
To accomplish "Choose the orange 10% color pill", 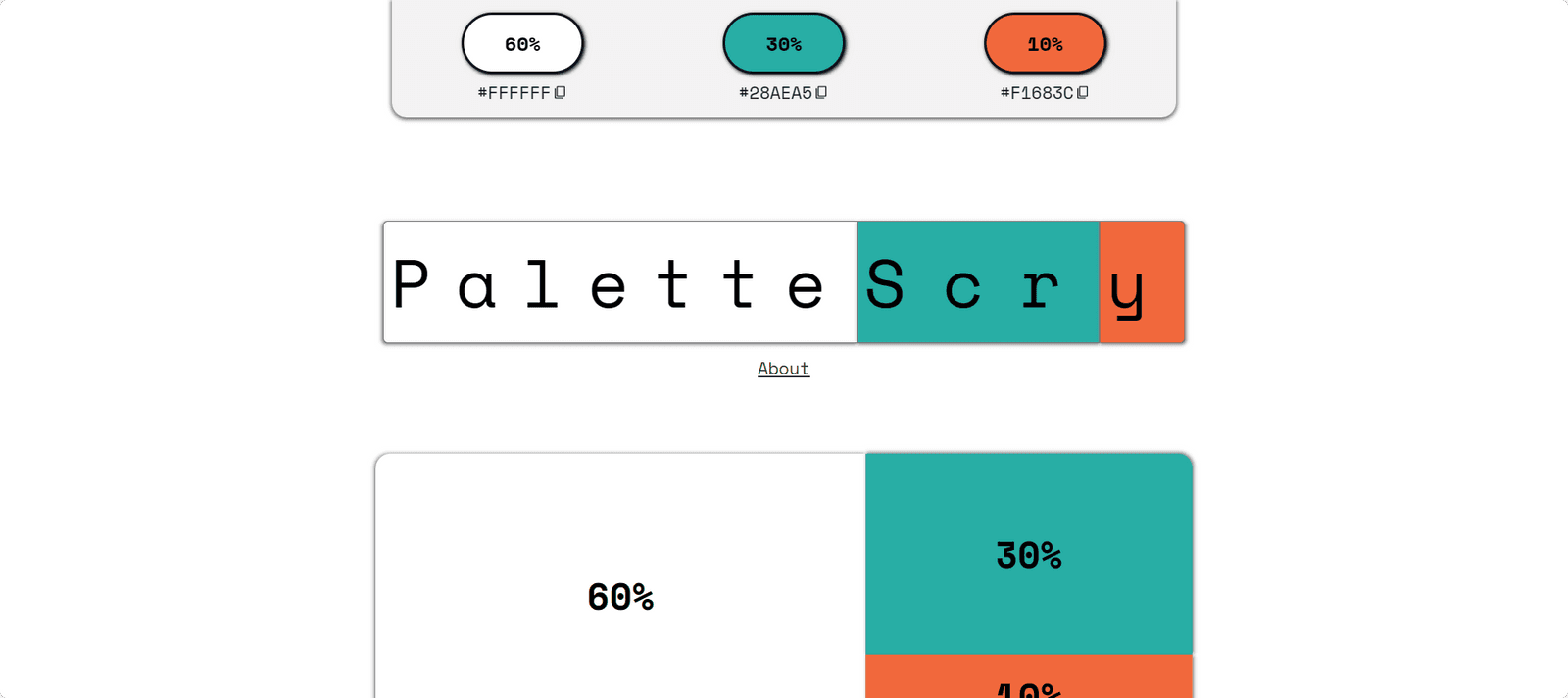I will click(x=1045, y=44).
